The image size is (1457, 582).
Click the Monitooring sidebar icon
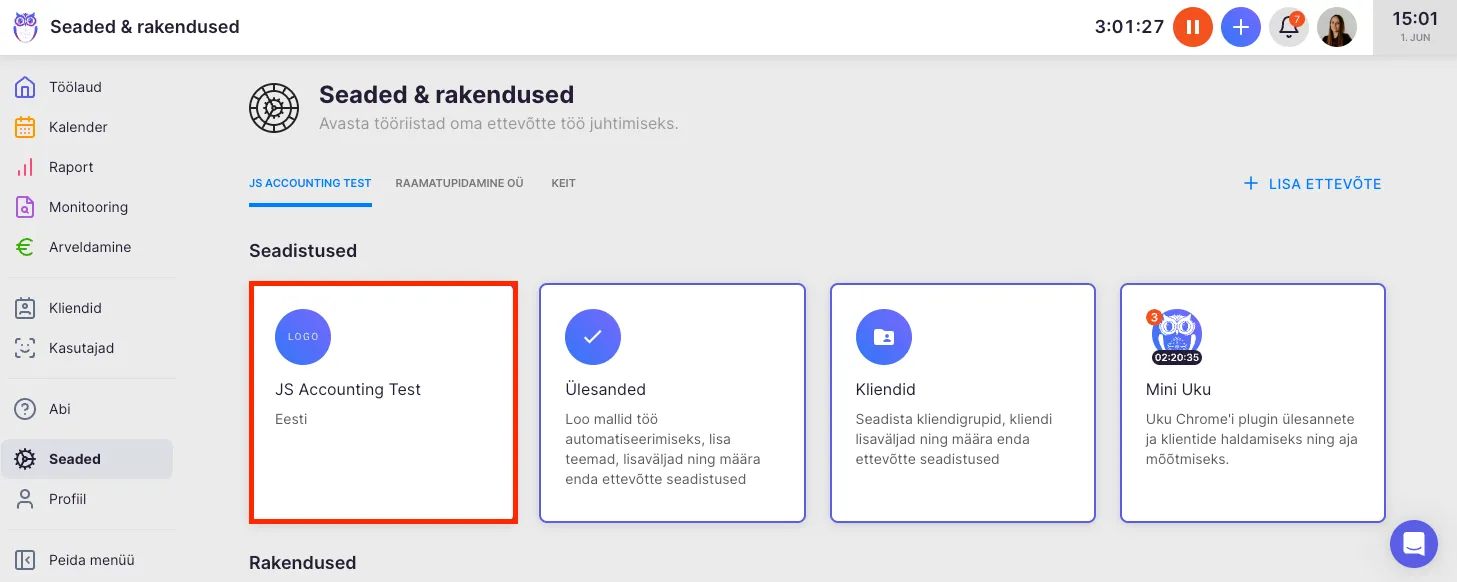click(x=25, y=207)
